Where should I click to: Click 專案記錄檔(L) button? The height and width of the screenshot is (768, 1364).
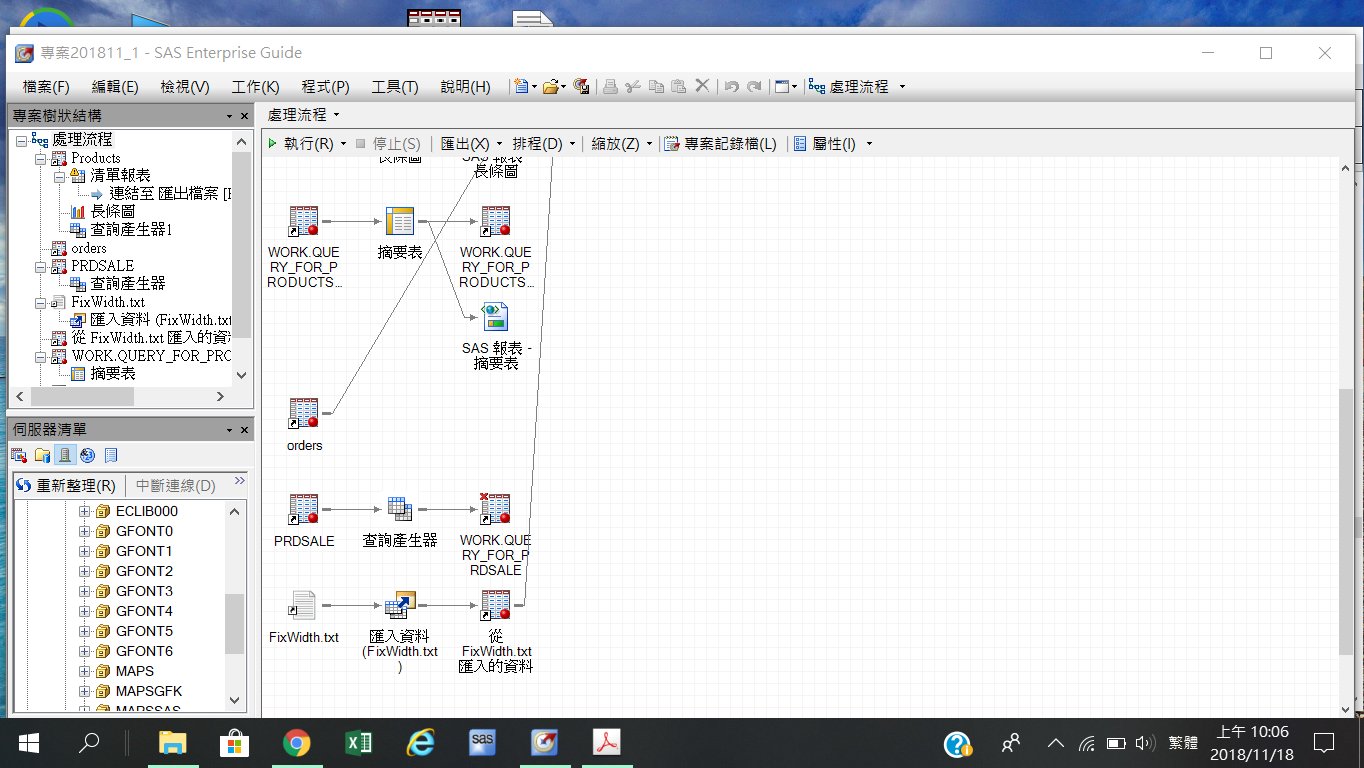(x=720, y=144)
